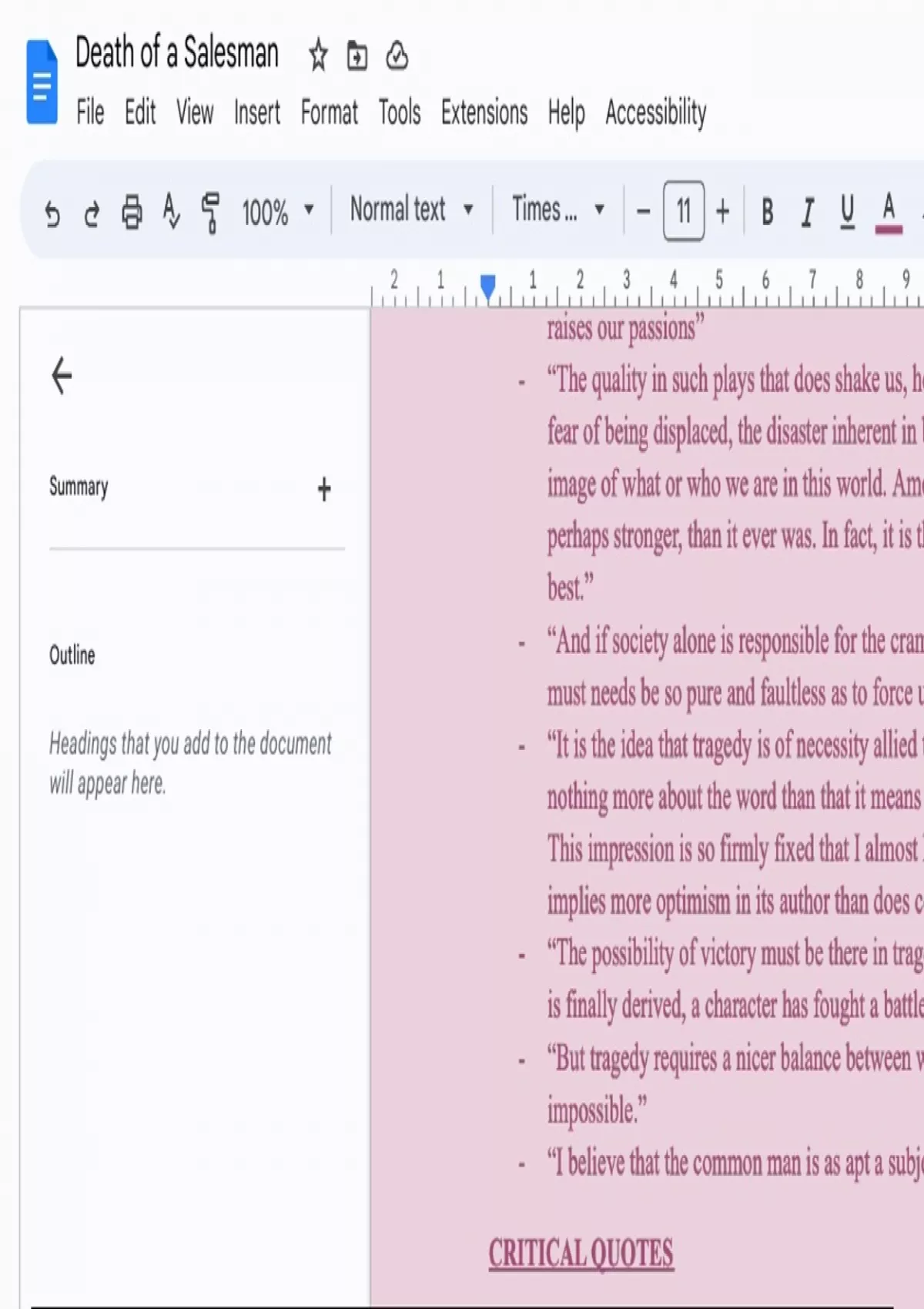Toggle bold formatting

click(767, 211)
